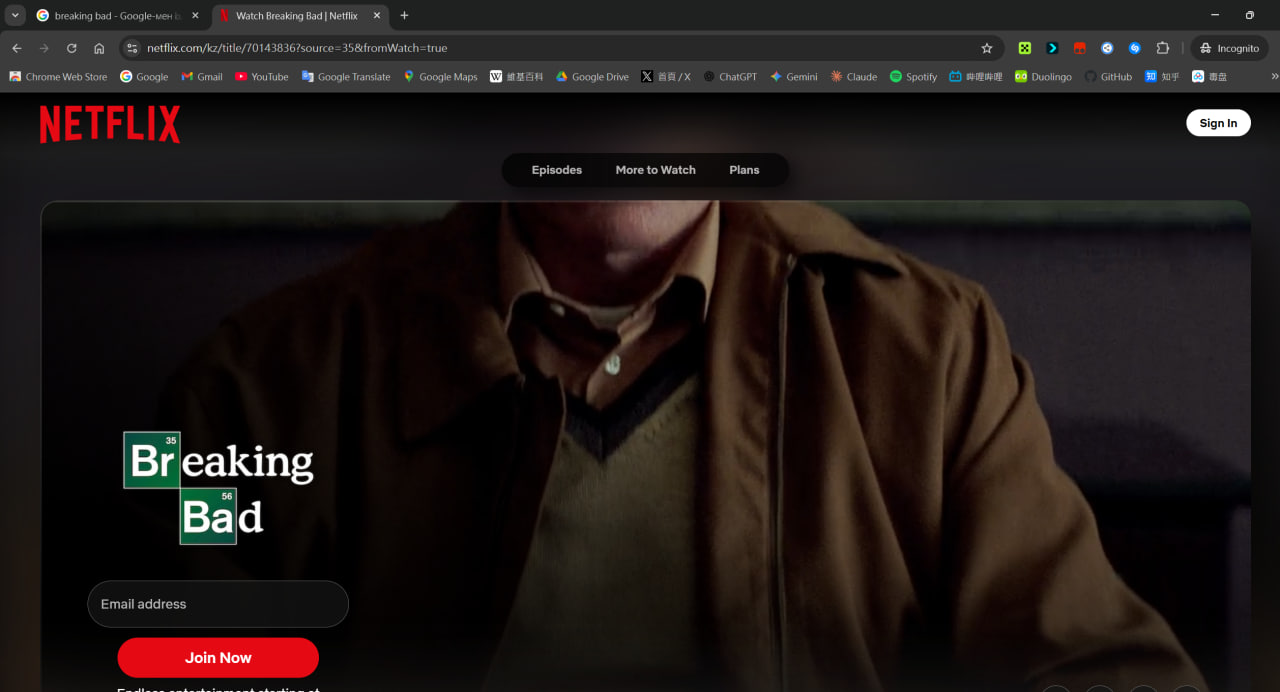Open the Extensions puzzle icon
The width and height of the screenshot is (1280, 692).
point(1162,48)
